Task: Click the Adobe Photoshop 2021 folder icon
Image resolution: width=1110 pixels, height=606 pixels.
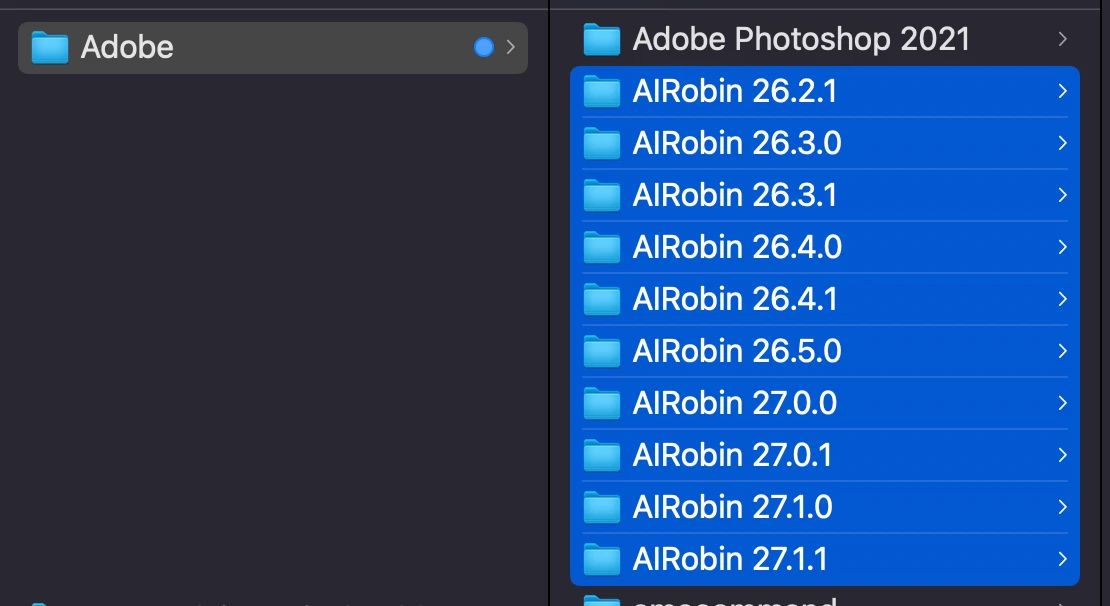Action: pyautogui.click(x=602, y=39)
